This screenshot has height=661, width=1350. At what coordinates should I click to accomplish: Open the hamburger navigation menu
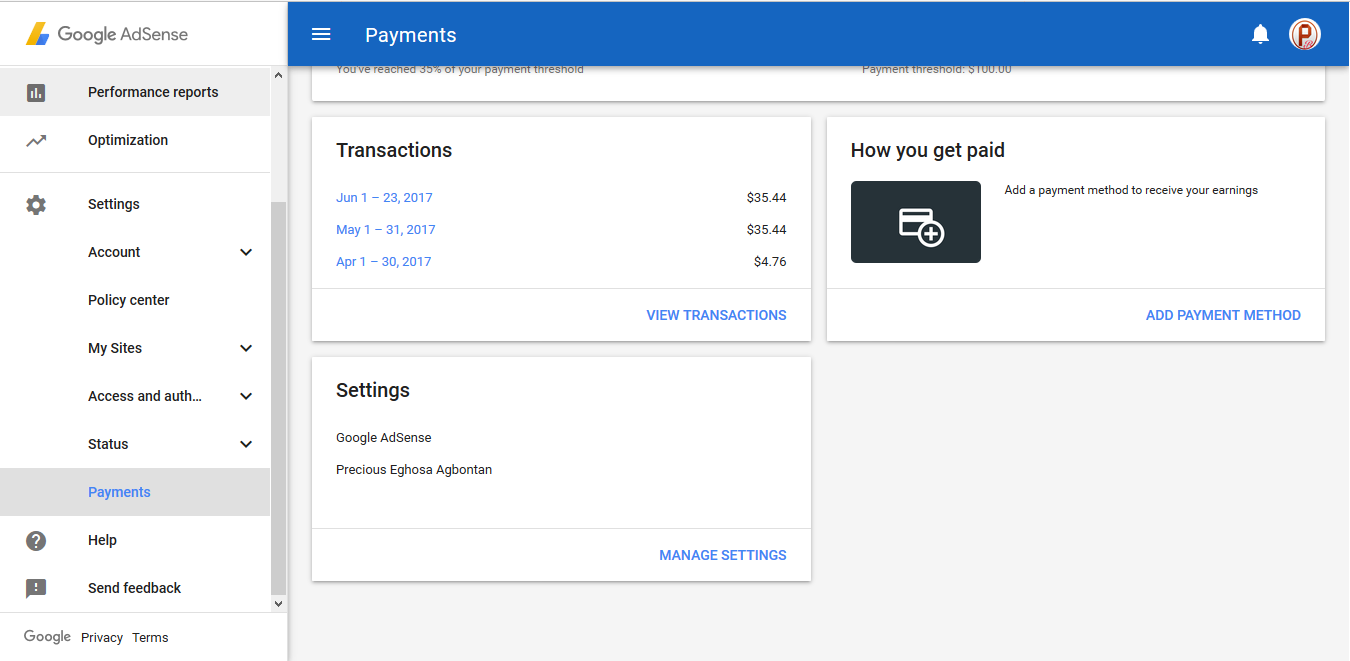point(321,35)
